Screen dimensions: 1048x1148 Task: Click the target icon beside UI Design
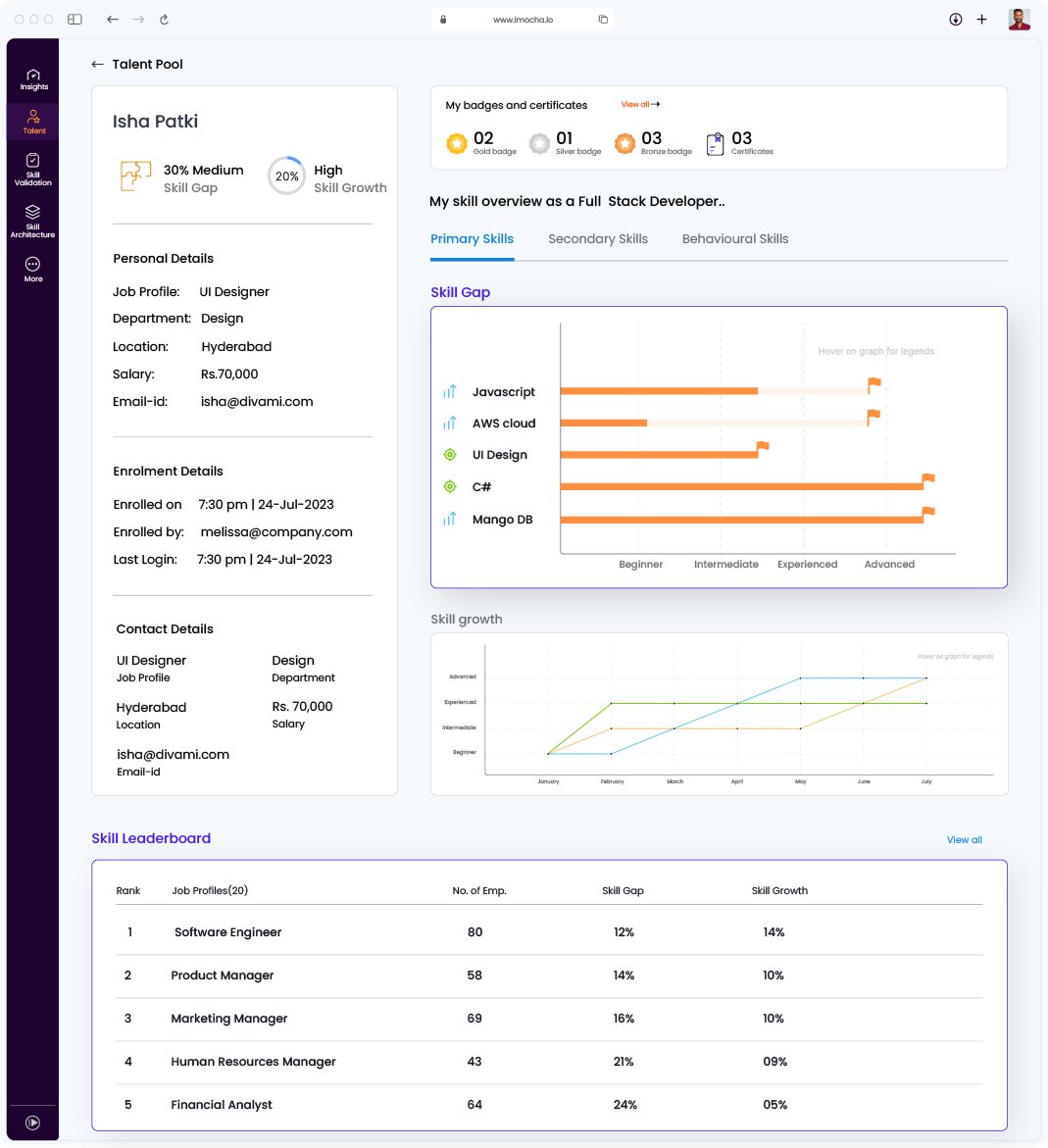click(450, 454)
